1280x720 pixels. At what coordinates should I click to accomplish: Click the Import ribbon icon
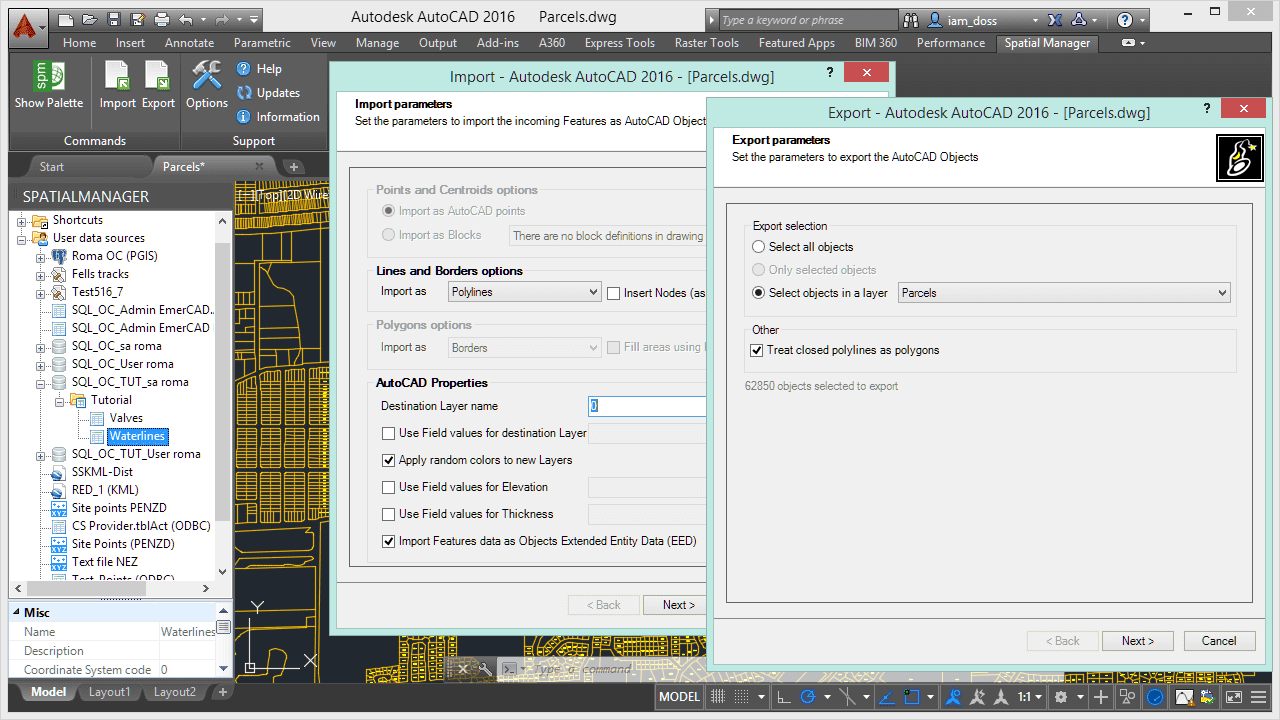coord(117,76)
